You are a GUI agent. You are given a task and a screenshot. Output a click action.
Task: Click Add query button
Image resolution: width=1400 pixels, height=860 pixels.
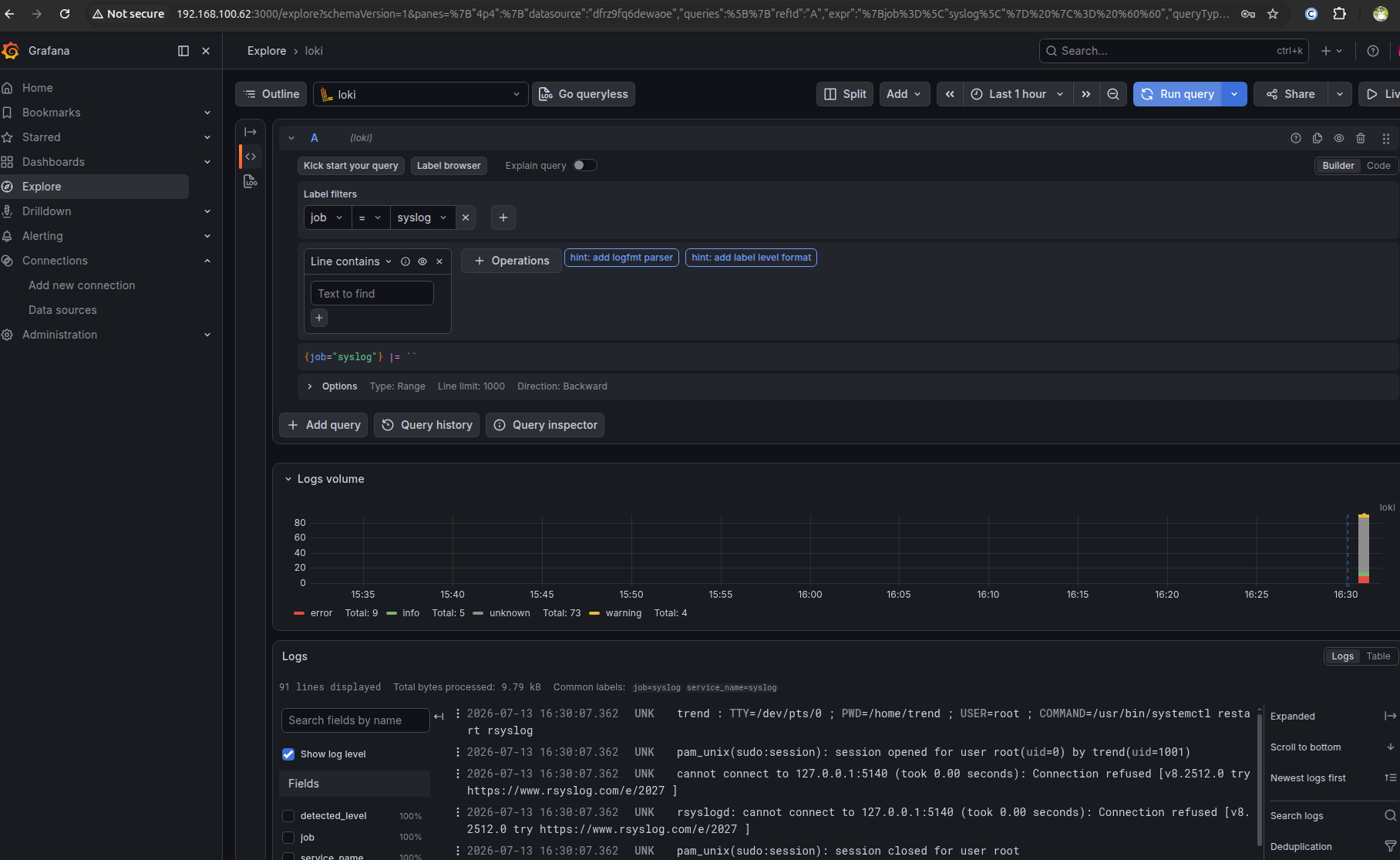pyautogui.click(x=324, y=425)
